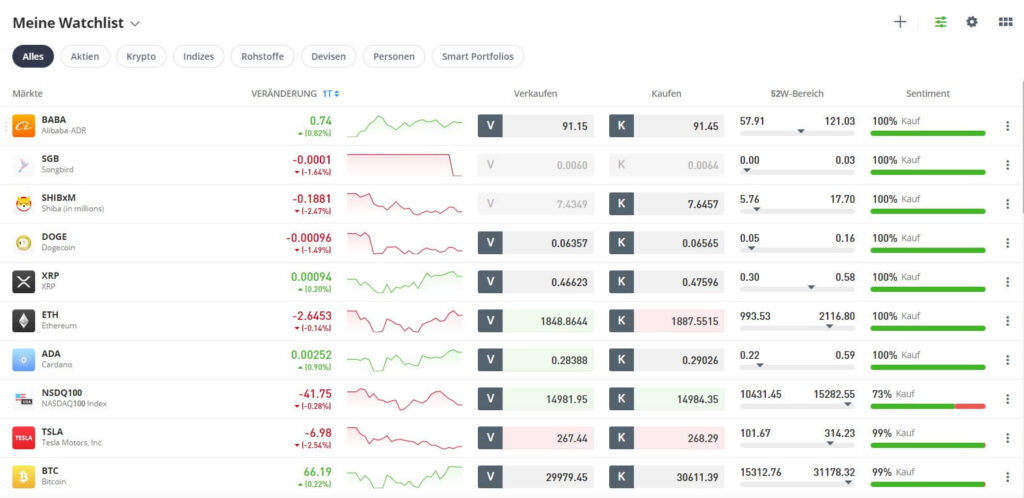1024x498 pixels.
Task: Buy BTC at 30611.39
Action: 667,477
